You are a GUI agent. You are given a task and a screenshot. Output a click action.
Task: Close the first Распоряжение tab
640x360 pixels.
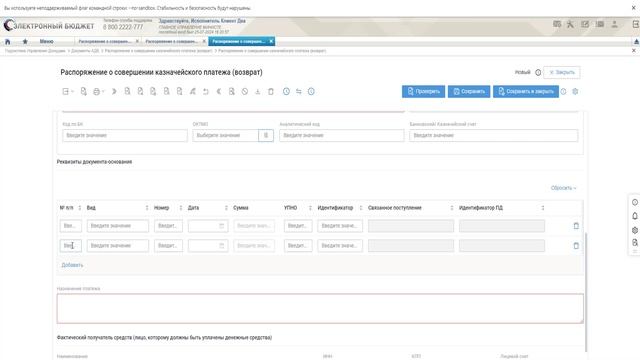[137, 42]
